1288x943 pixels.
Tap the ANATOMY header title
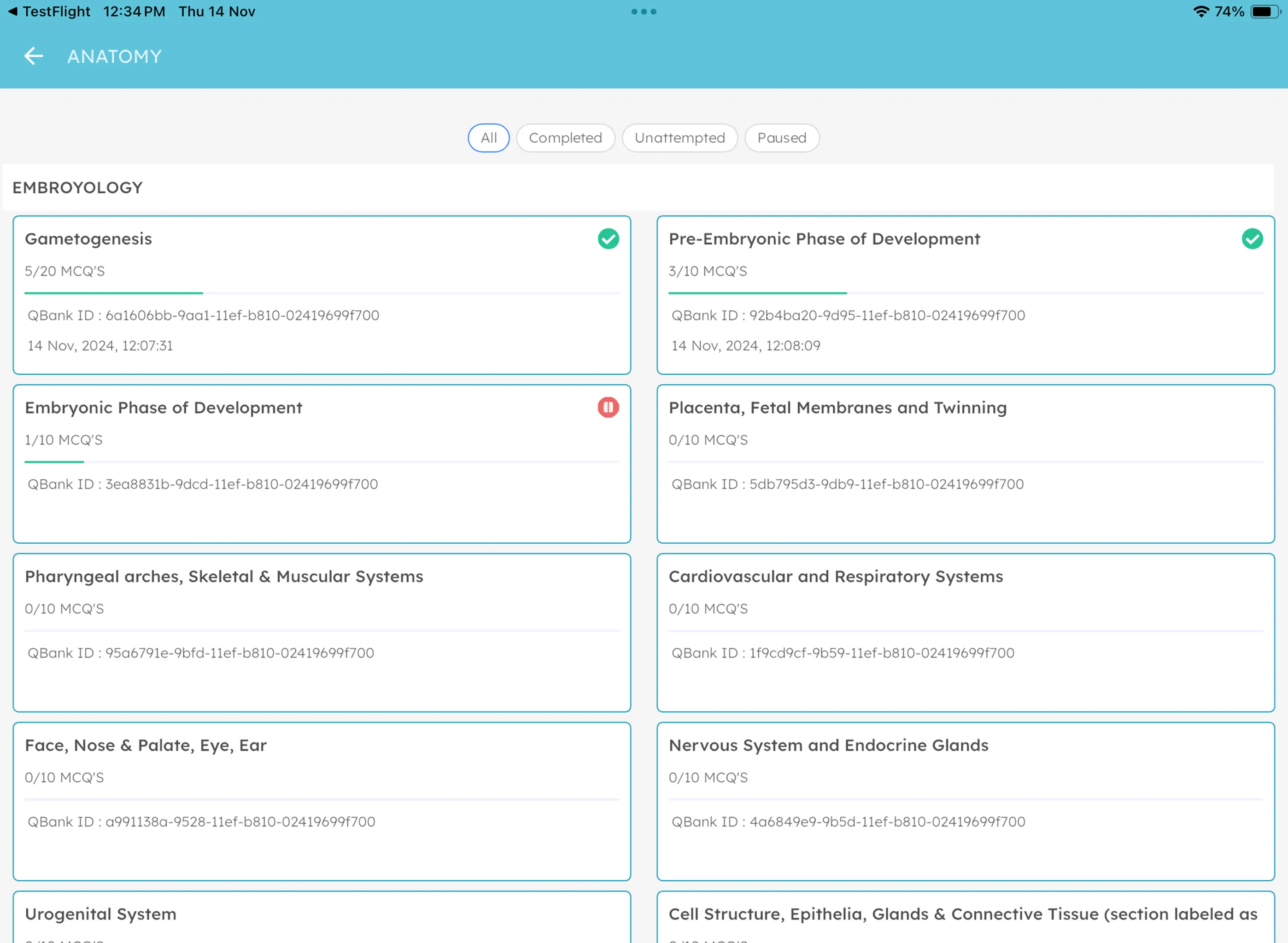point(115,57)
